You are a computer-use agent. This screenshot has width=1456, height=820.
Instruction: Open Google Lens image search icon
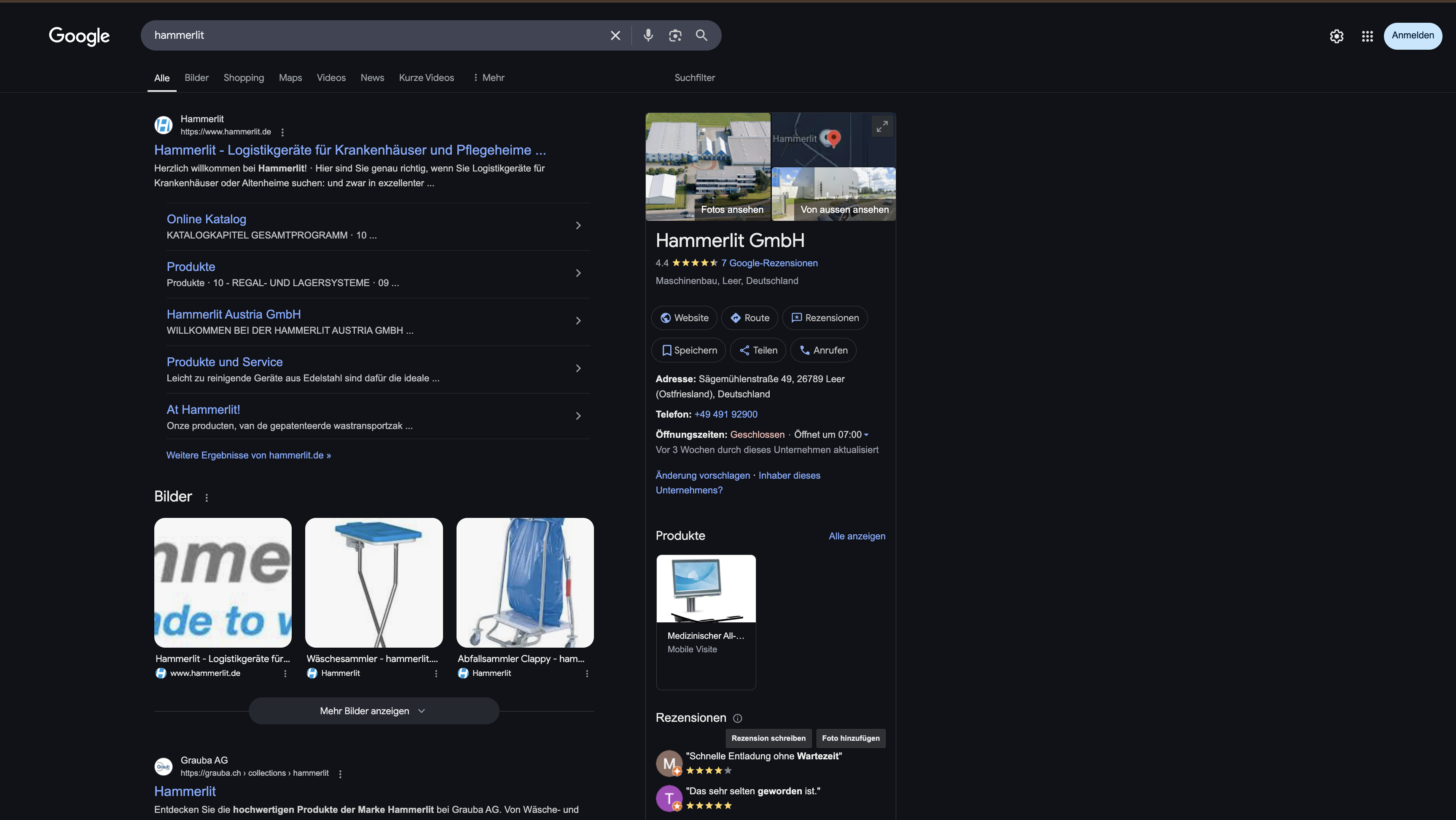[675, 35]
